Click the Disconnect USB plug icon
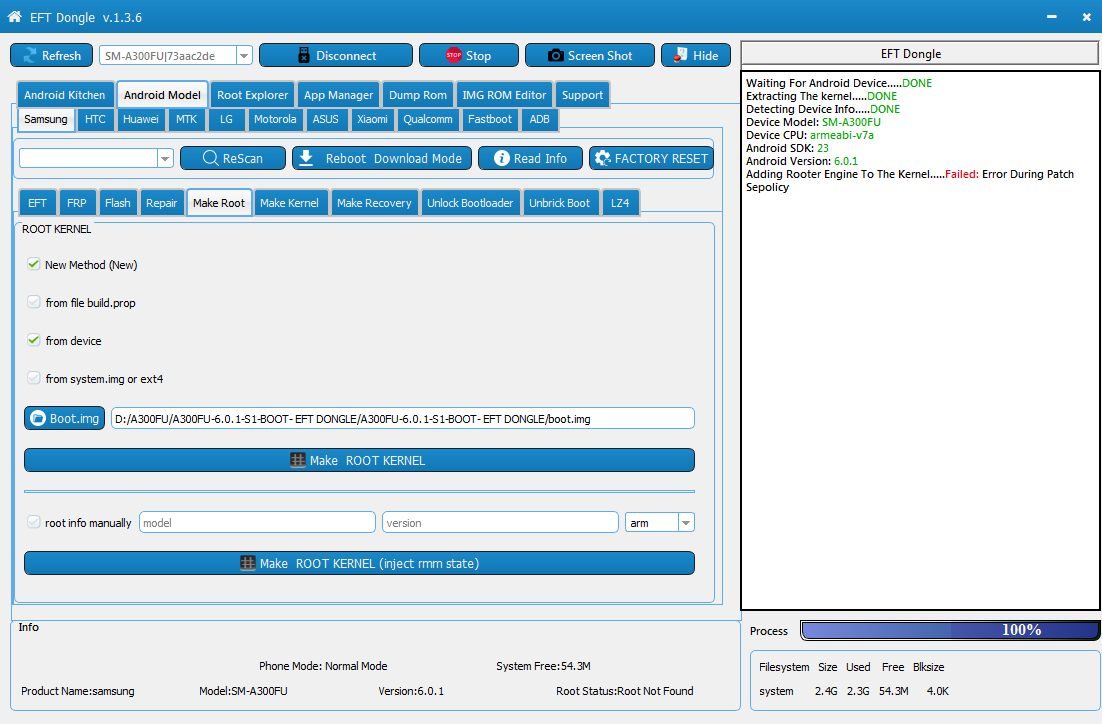This screenshot has width=1102, height=724. [x=304, y=56]
